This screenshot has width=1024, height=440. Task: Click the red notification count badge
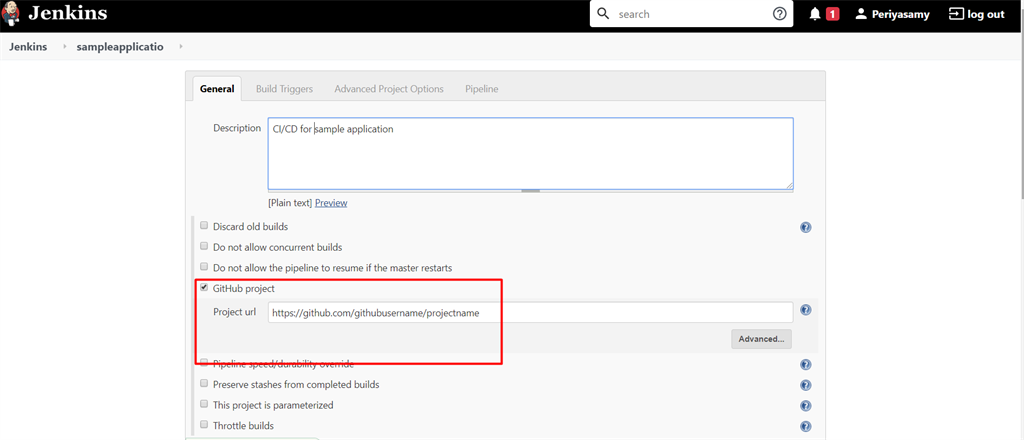(832, 14)
